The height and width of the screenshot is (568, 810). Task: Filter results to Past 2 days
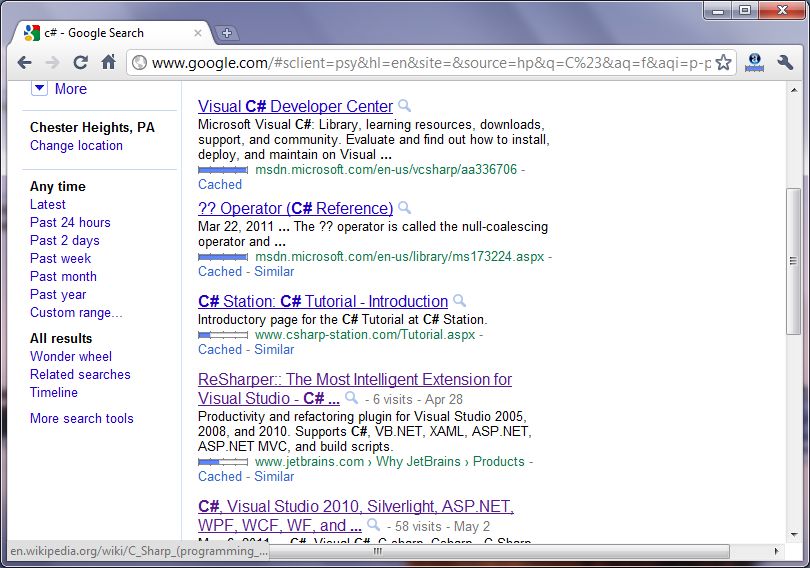click(x=65, y=241)
